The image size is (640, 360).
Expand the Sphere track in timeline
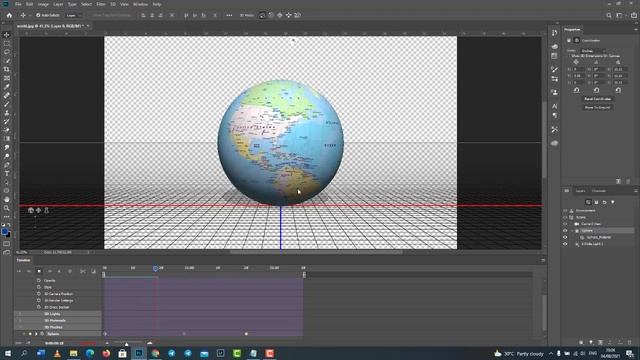point(36,334)
